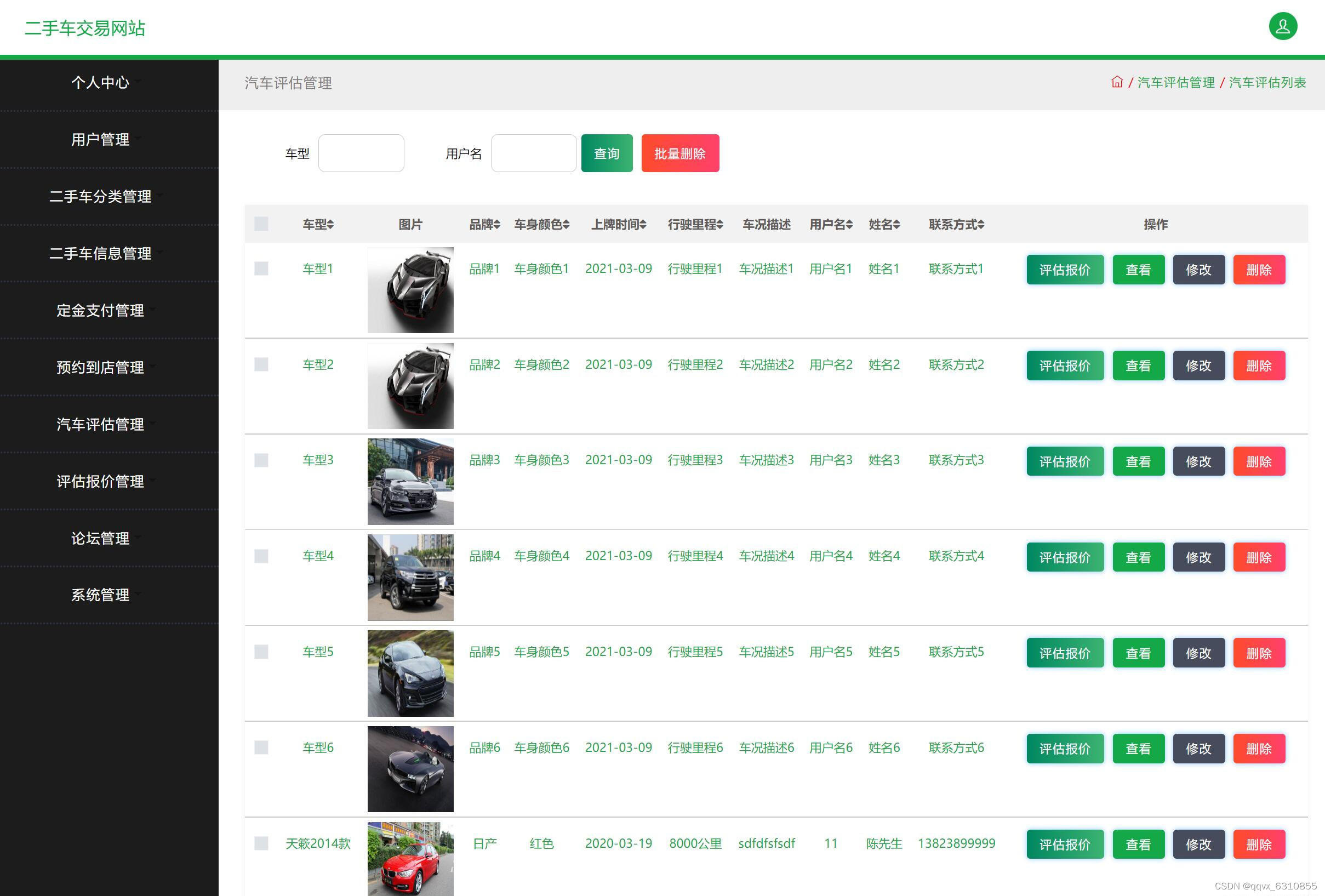Click the 红色 car color cell
This screenshot has height=896, width=1325.
pos(541,843)
